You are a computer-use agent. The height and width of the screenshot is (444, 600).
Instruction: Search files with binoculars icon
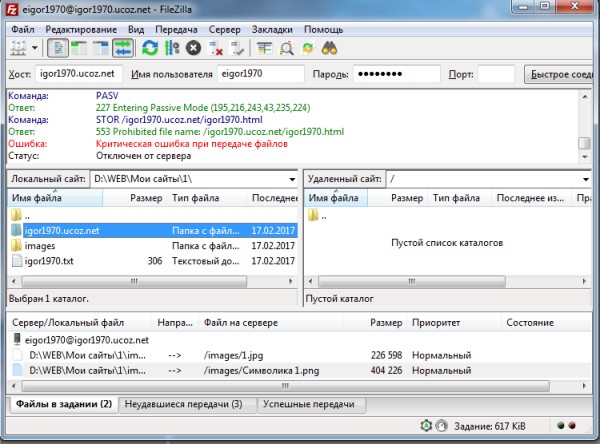(x=329, y=48)
